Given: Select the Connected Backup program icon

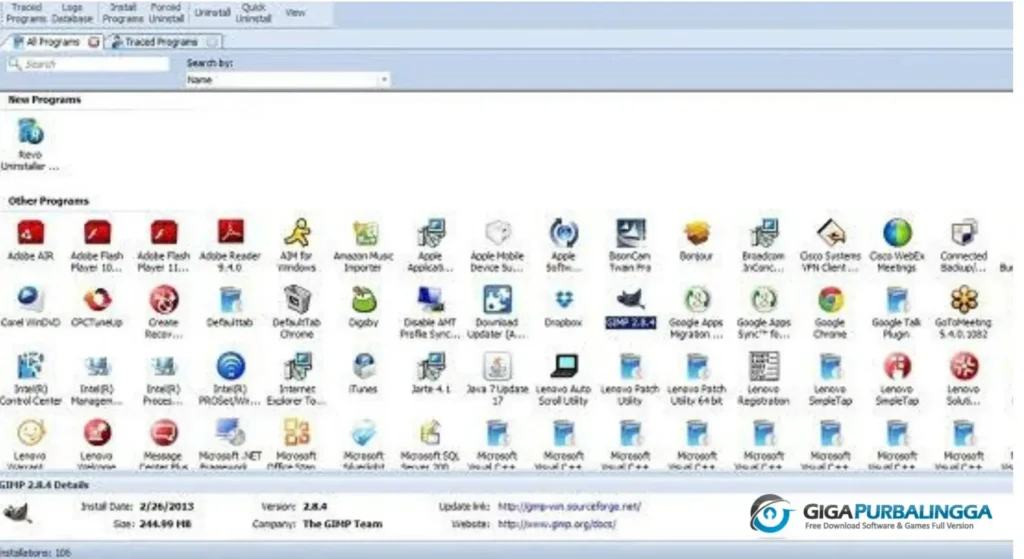Looking at the screenshot, I should (964, 233).
